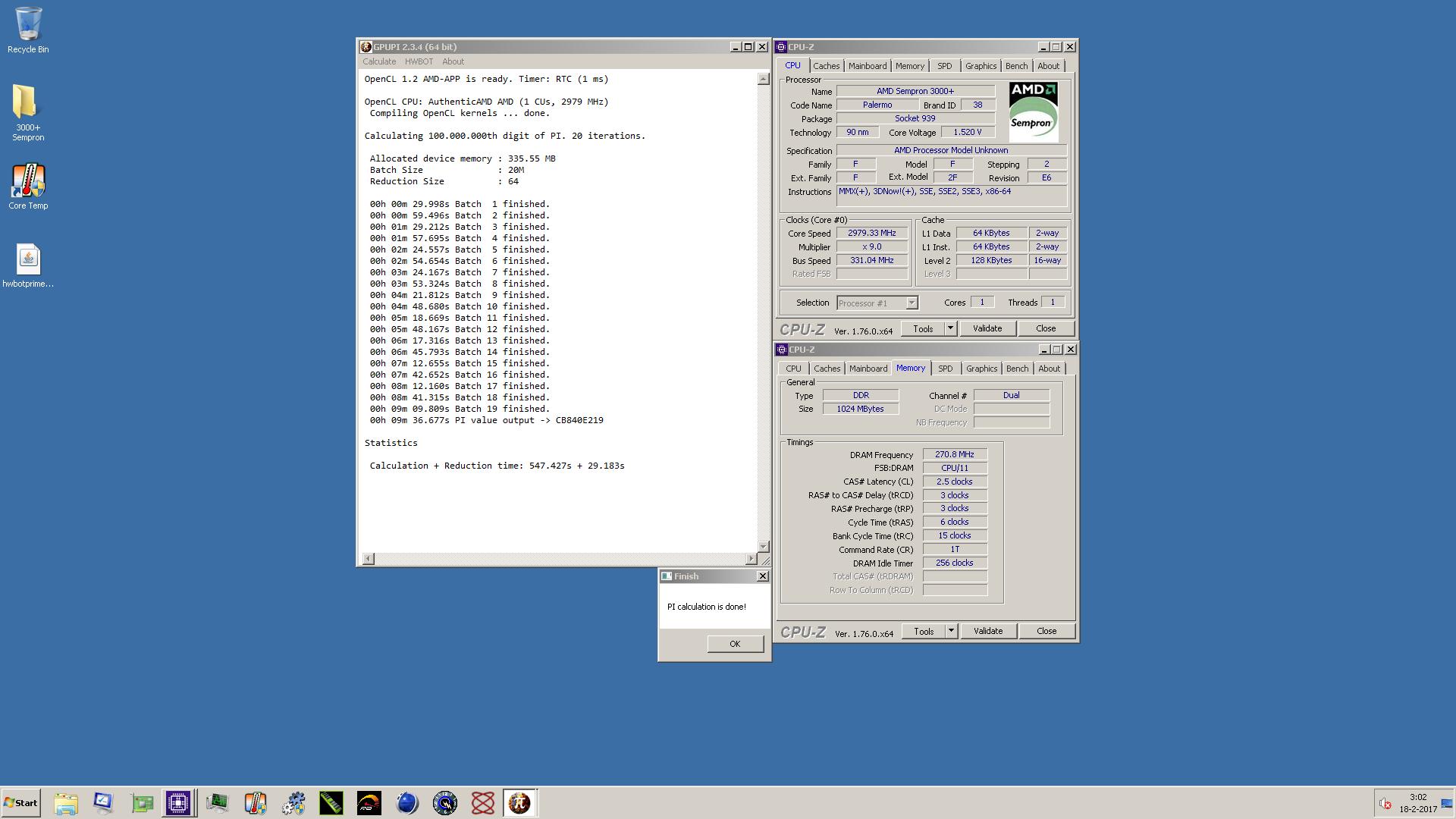This screenshot has height=819, width=1456.
Task: Open the 3000+ Sempron folder icon
Action: point(28,112)
